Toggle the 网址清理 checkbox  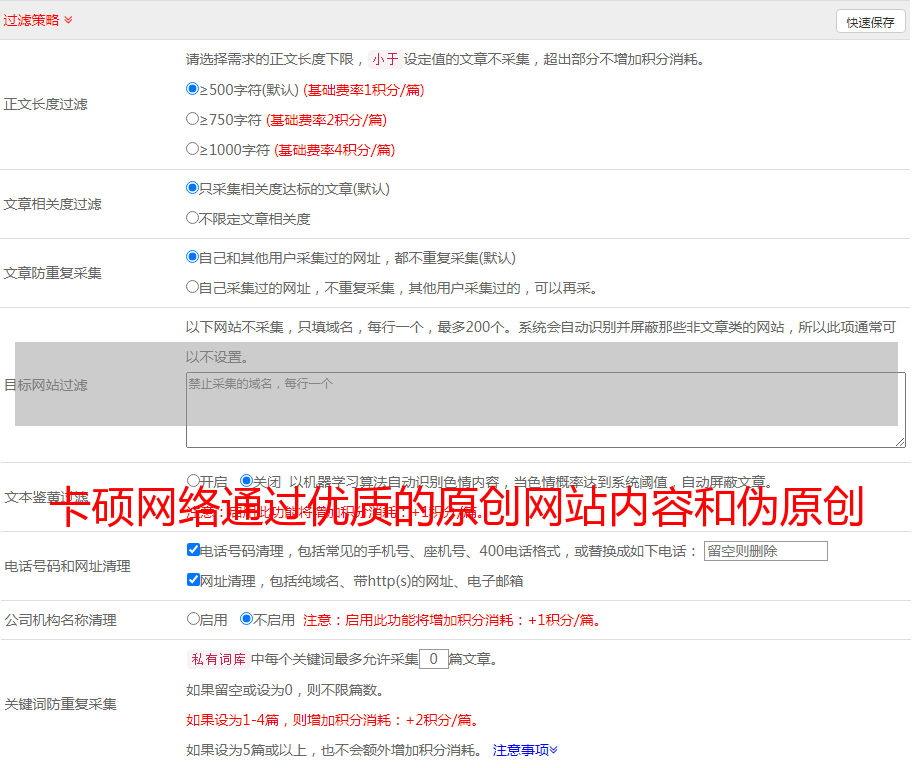[193, 580]
